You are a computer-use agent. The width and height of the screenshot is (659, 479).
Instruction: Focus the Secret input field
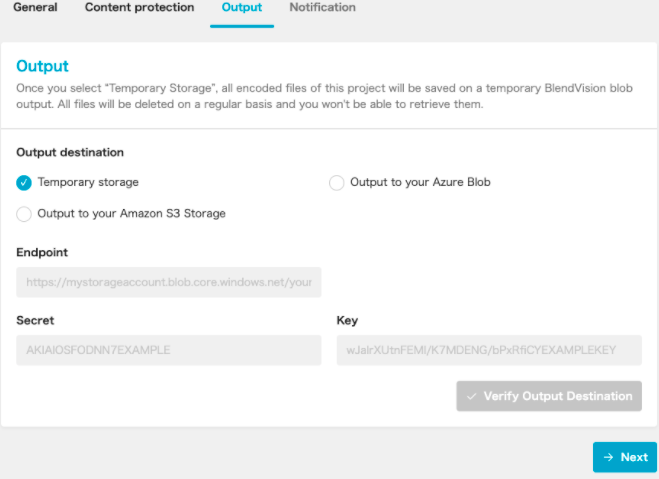click(x=169, y=350)
